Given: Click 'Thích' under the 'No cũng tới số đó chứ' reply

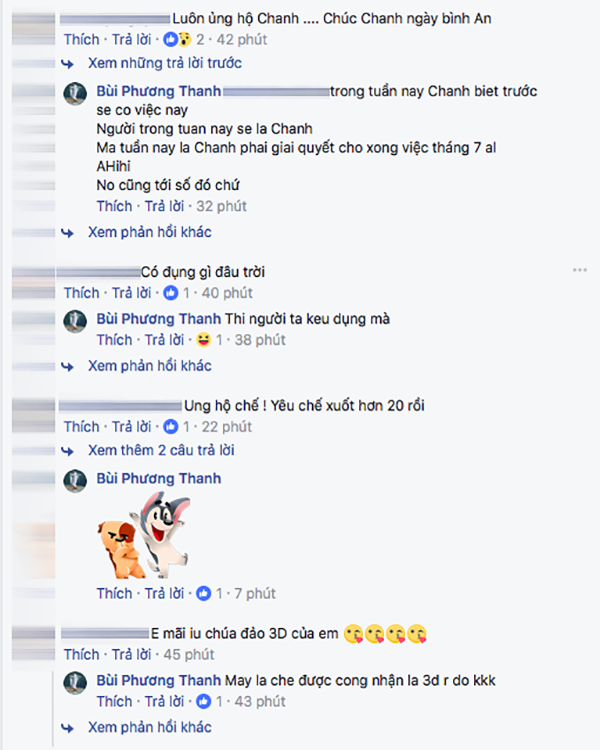Looking at the screenshot, I should tap(114, 206).
